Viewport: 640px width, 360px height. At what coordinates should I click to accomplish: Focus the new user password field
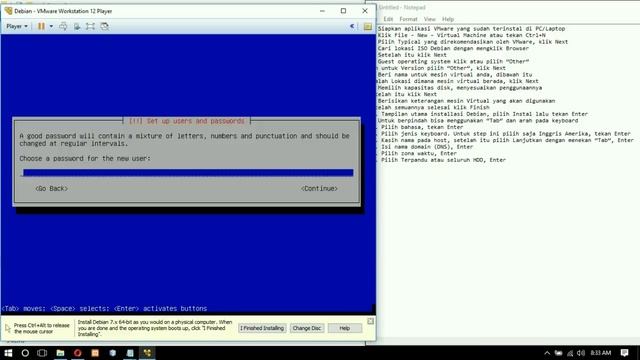188,173
